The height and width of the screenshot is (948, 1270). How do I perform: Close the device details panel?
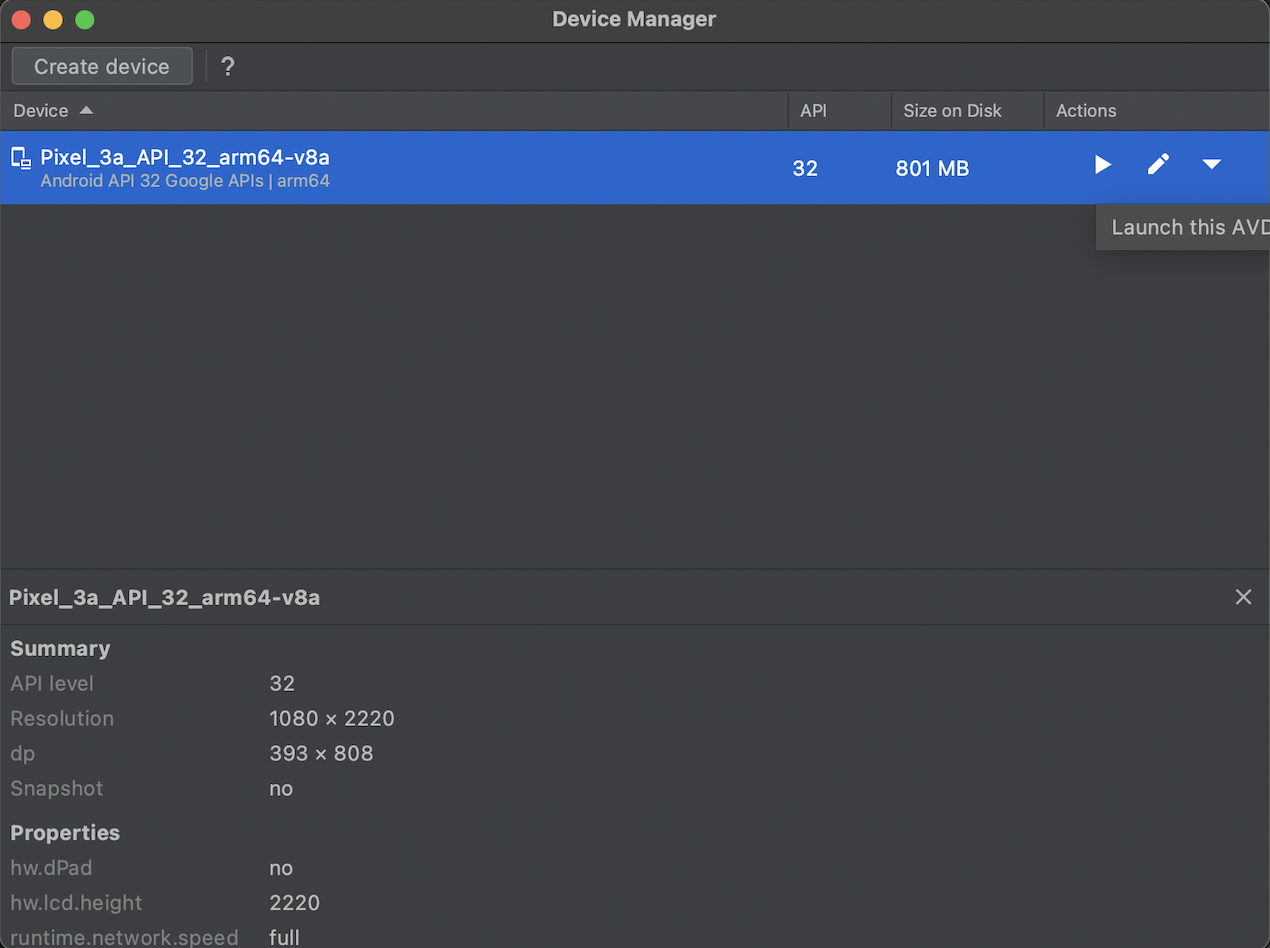[x=1243, y=597]
